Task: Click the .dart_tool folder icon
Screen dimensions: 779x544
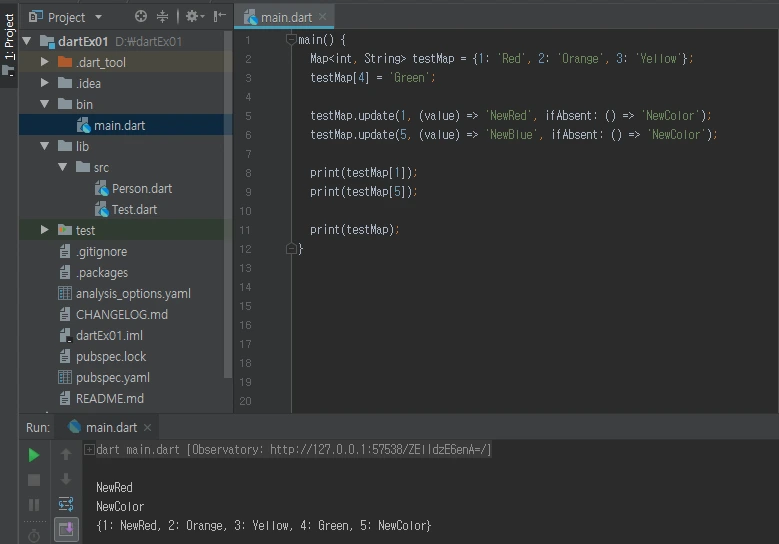Action: [65, 62]
